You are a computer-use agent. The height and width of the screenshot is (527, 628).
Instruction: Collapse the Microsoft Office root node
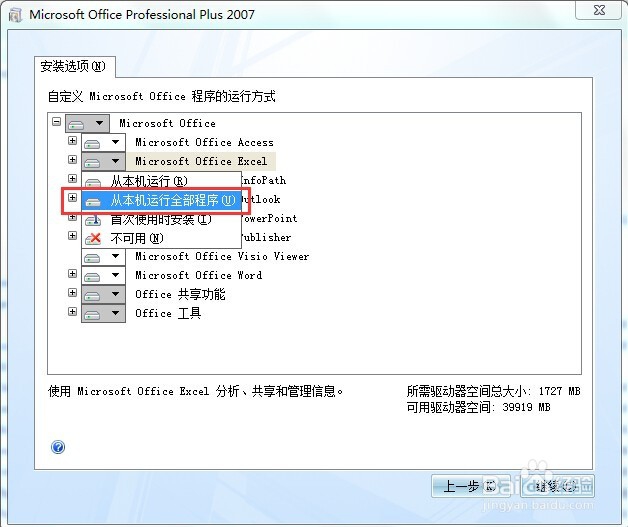(x=56, y=121)
